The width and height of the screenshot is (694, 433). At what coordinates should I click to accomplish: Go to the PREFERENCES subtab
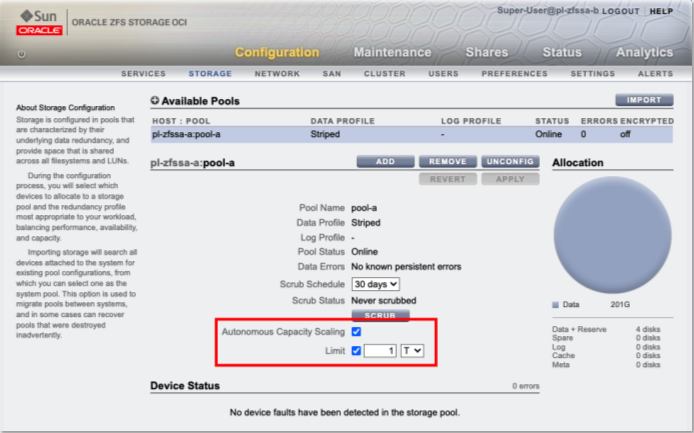[515, 73]
